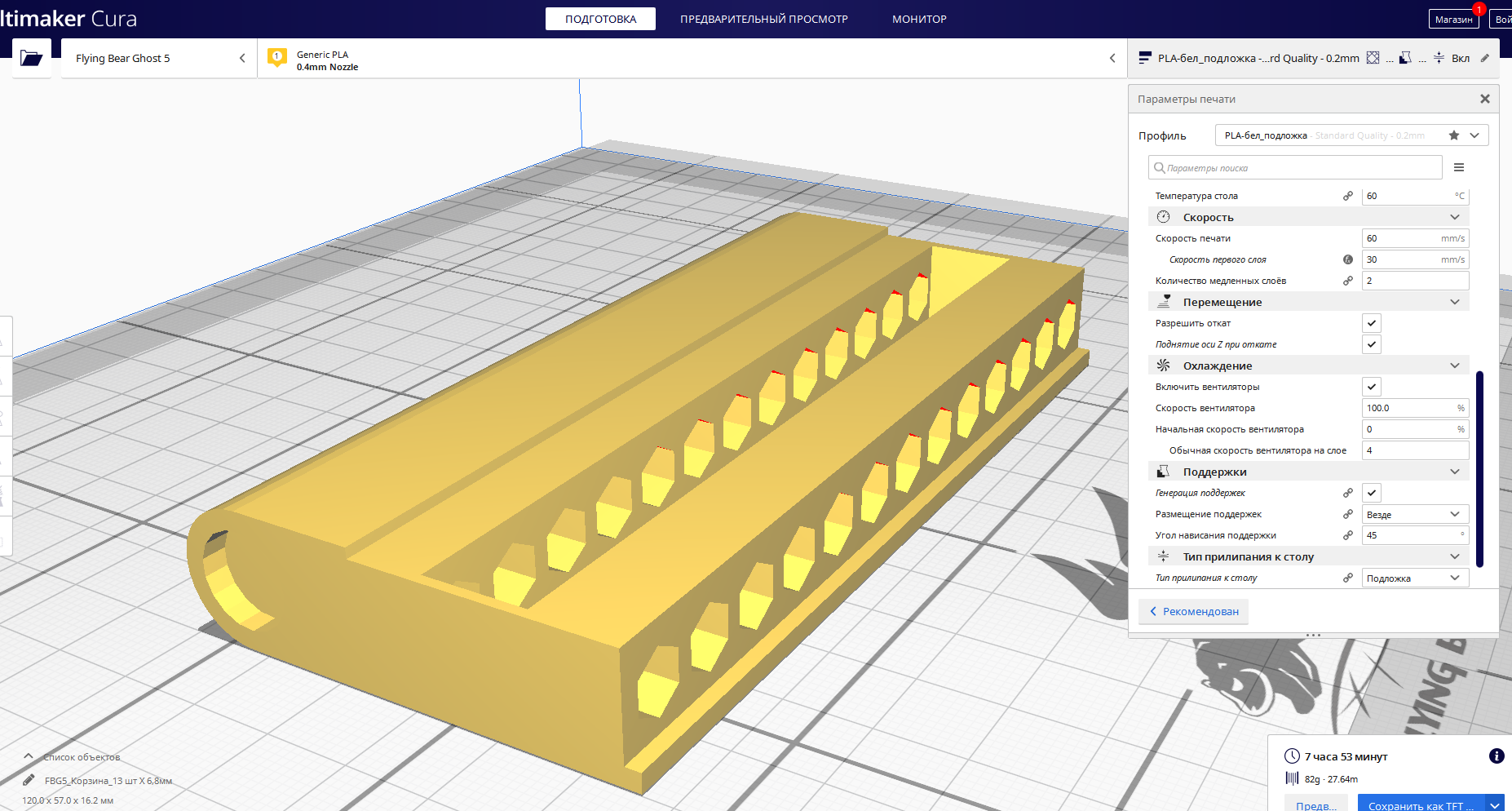1512x811 pixels.
Task: Toggle the Разрешить откат checkbox
Action: point(1371,323)
